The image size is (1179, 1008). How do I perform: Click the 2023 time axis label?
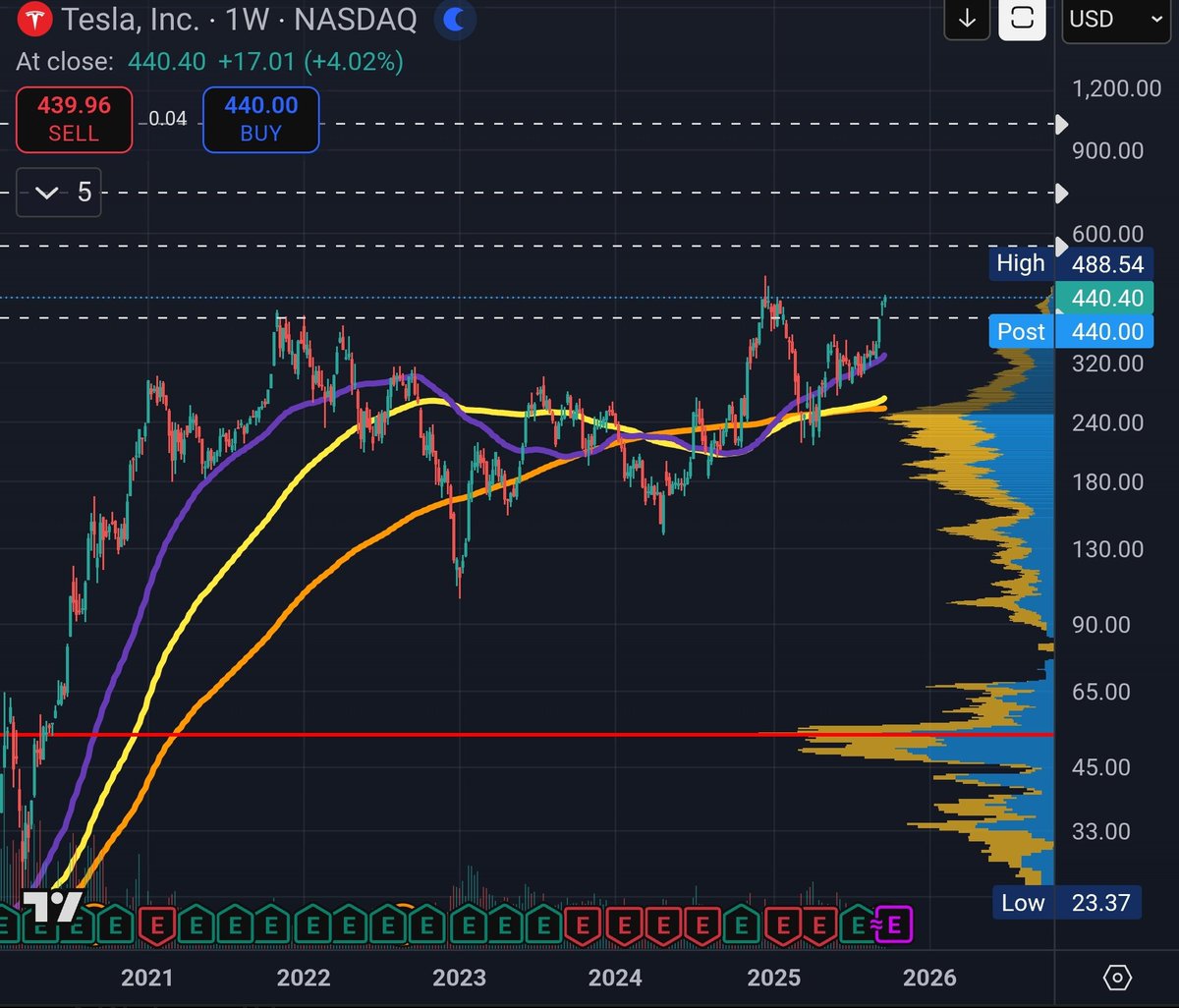click(459, 978)
